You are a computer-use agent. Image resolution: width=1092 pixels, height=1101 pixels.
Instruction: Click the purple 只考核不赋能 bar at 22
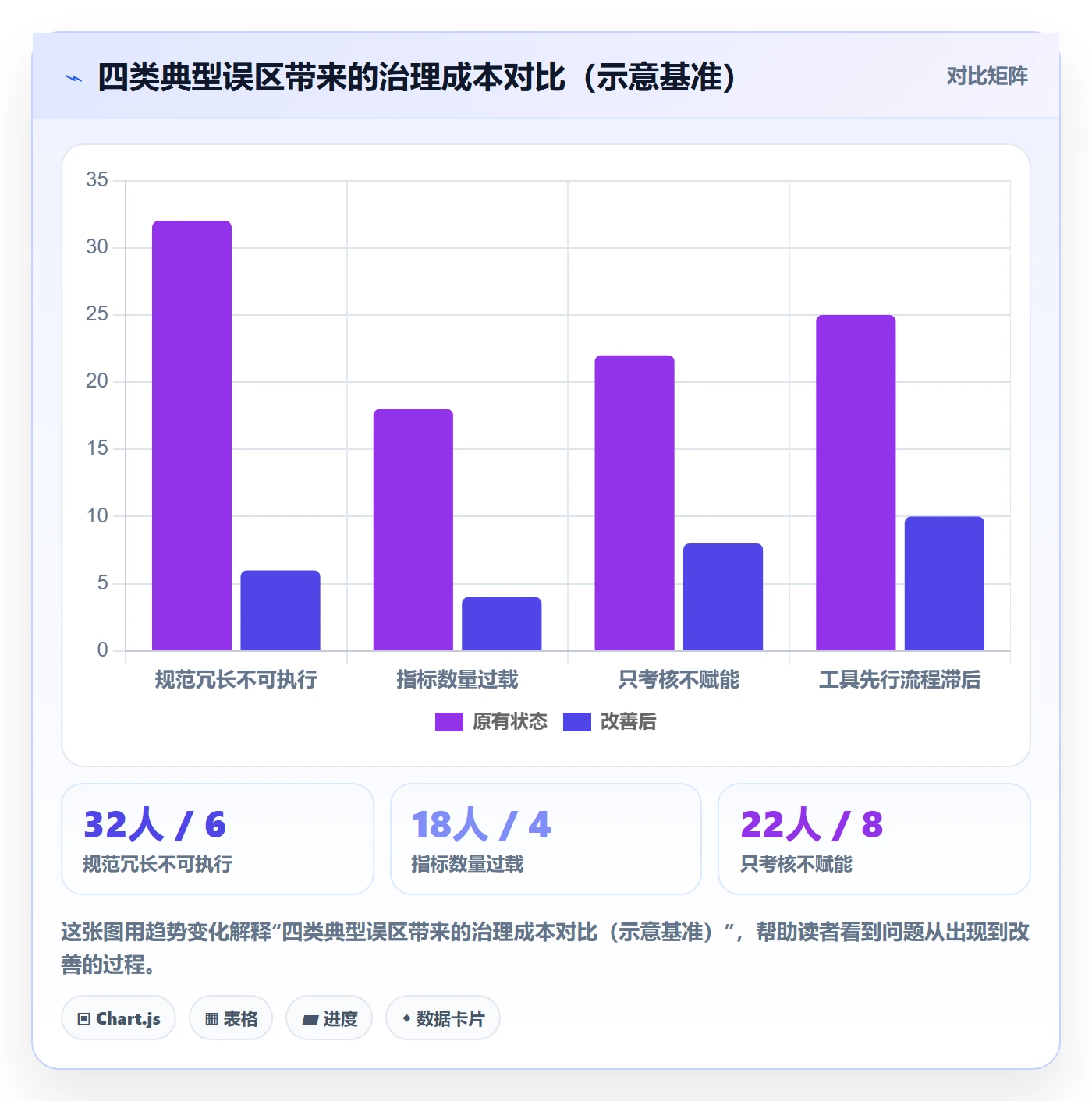point(634,503)
